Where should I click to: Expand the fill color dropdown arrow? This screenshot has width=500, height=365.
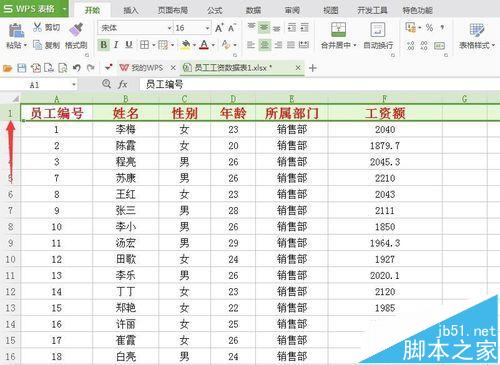(194, 45)
